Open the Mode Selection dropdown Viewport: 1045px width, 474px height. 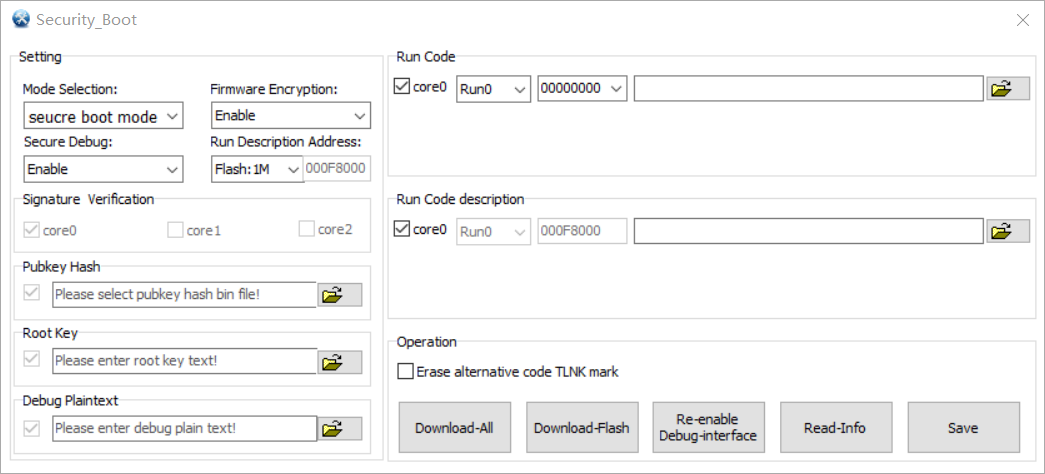click(103, 116)
